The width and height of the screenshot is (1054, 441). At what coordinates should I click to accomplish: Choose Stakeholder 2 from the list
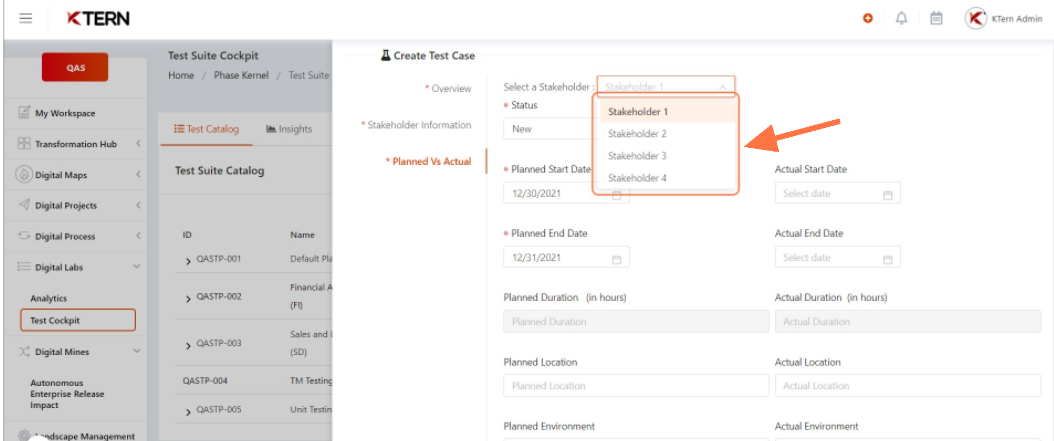coord(665,134)
